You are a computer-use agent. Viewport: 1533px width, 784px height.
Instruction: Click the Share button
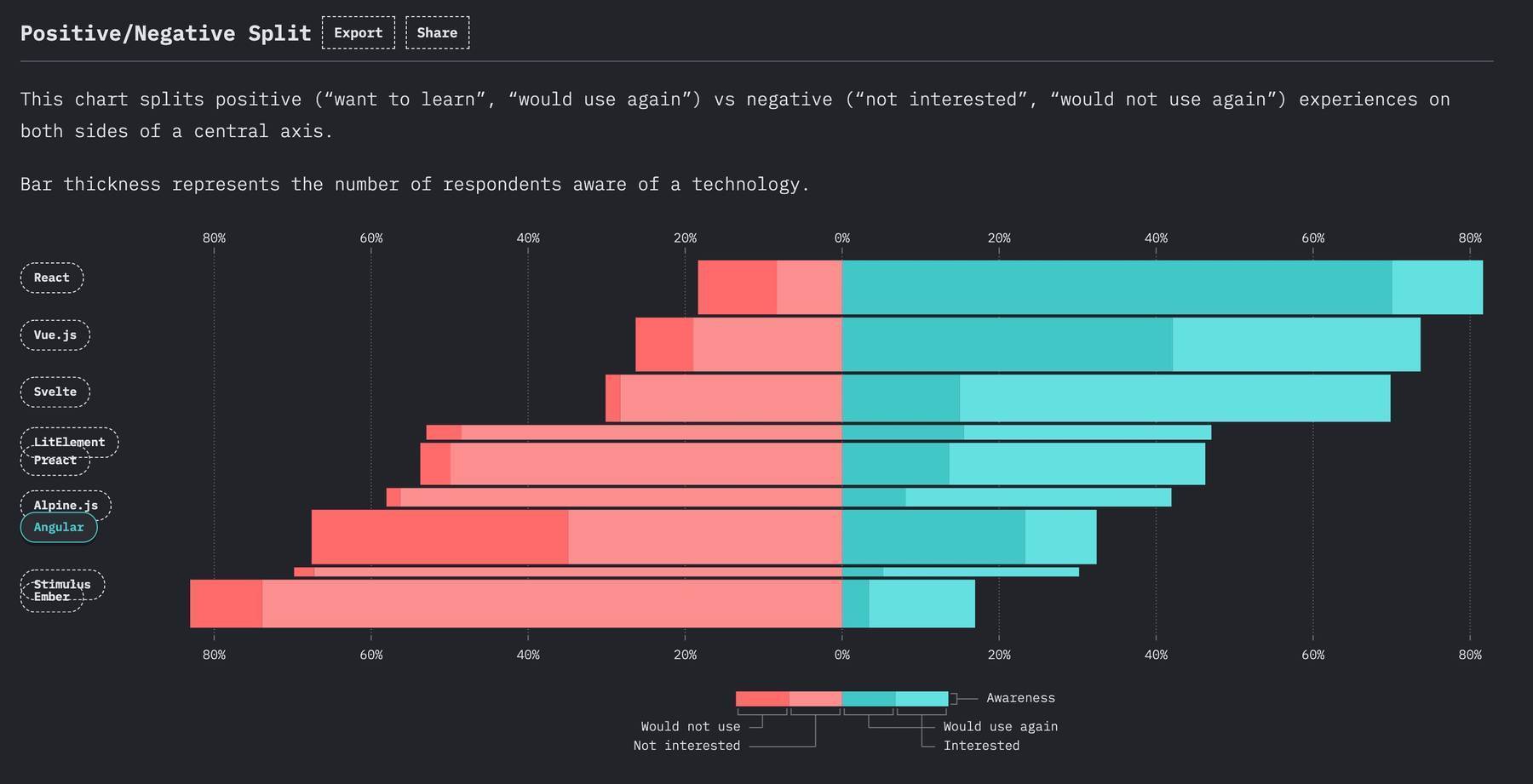tap(437, 32)
